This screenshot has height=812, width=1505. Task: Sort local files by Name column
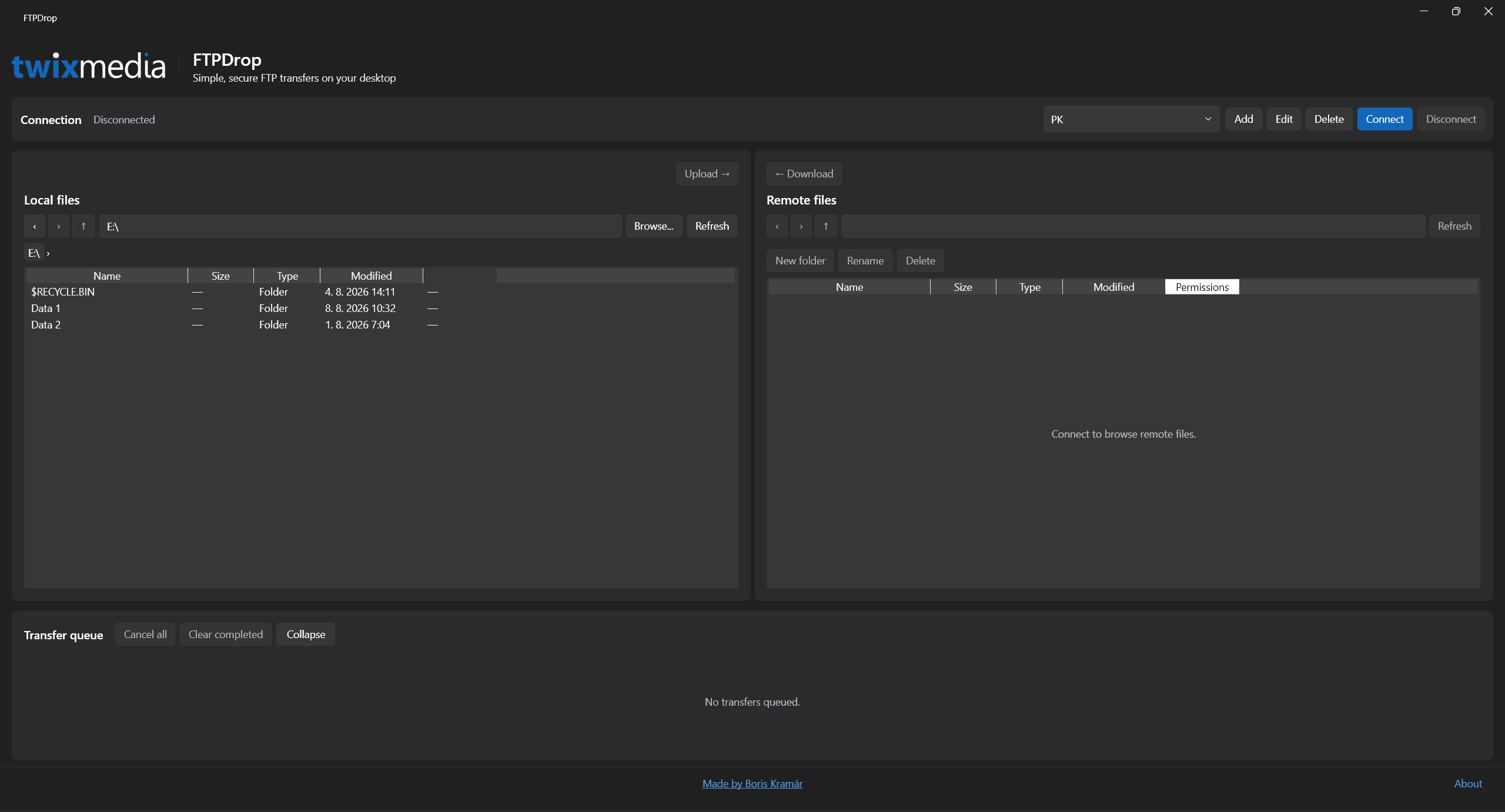[x=107, y=276]
